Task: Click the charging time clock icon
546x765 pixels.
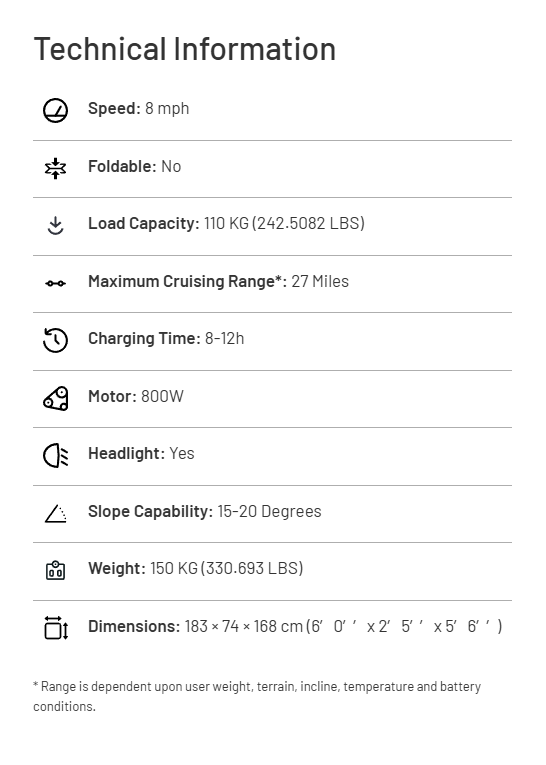Action: point(55,340)
